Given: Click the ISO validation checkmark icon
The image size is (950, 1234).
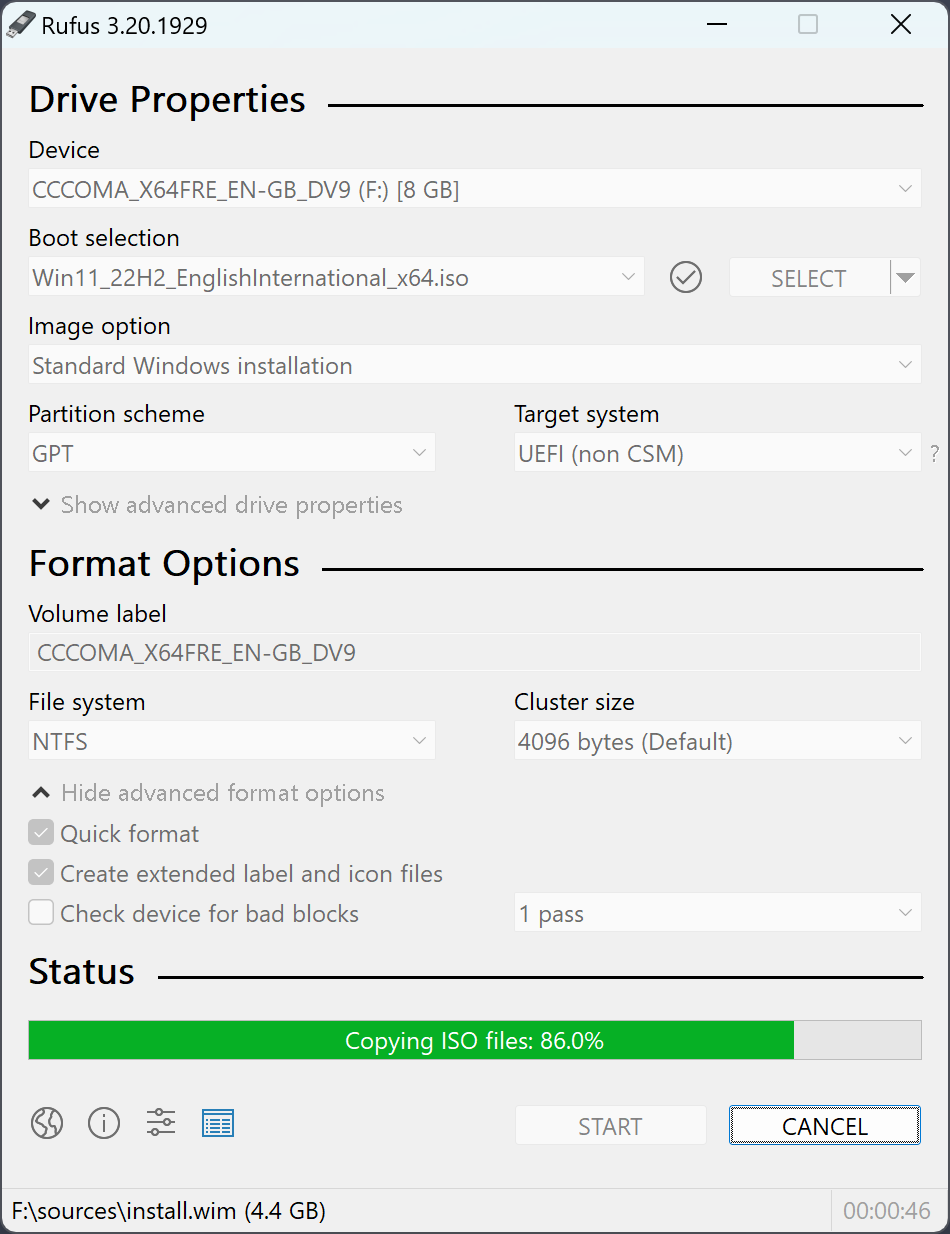Looking at the screenshot, I should coord(686,277).
